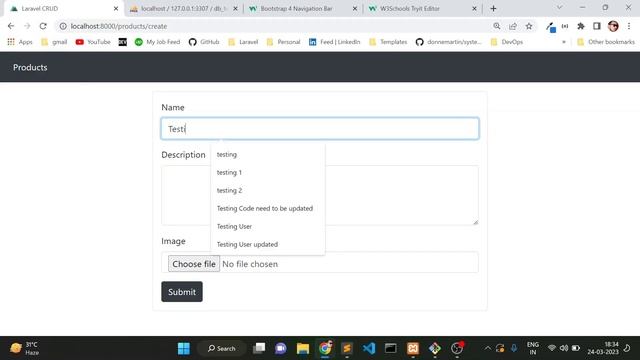Screen dimensions: 640x360
Task: Switch the ENG IN input language
Action: [533, 348]
